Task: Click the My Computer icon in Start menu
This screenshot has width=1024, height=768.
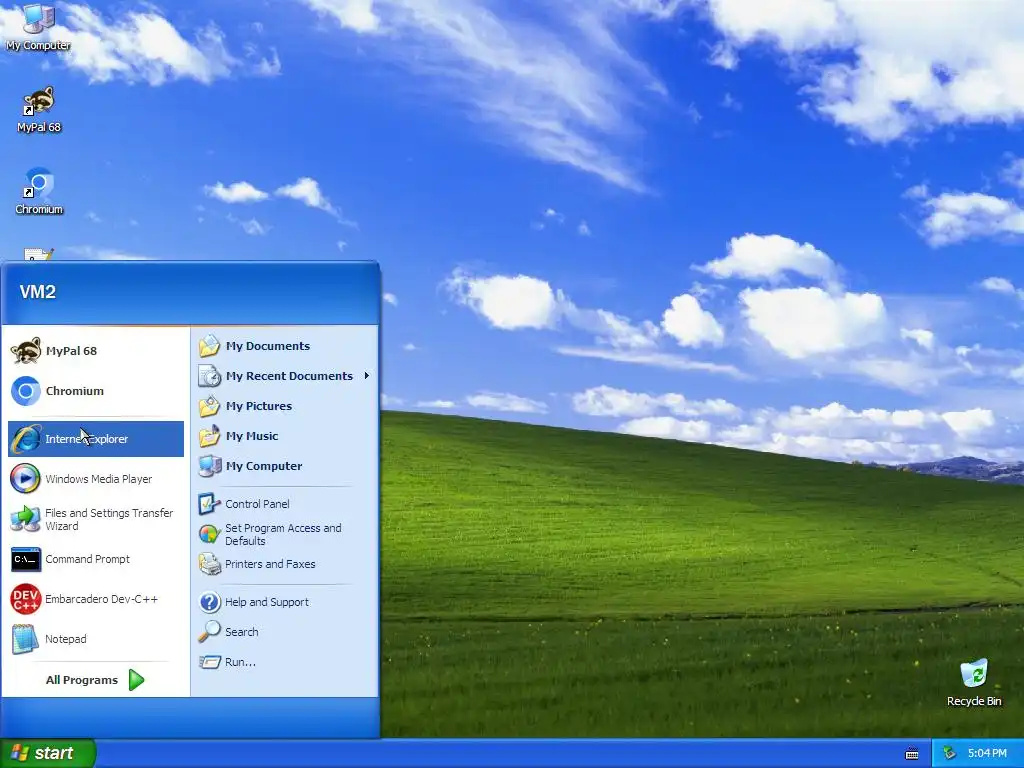Action: coord(210,466)
